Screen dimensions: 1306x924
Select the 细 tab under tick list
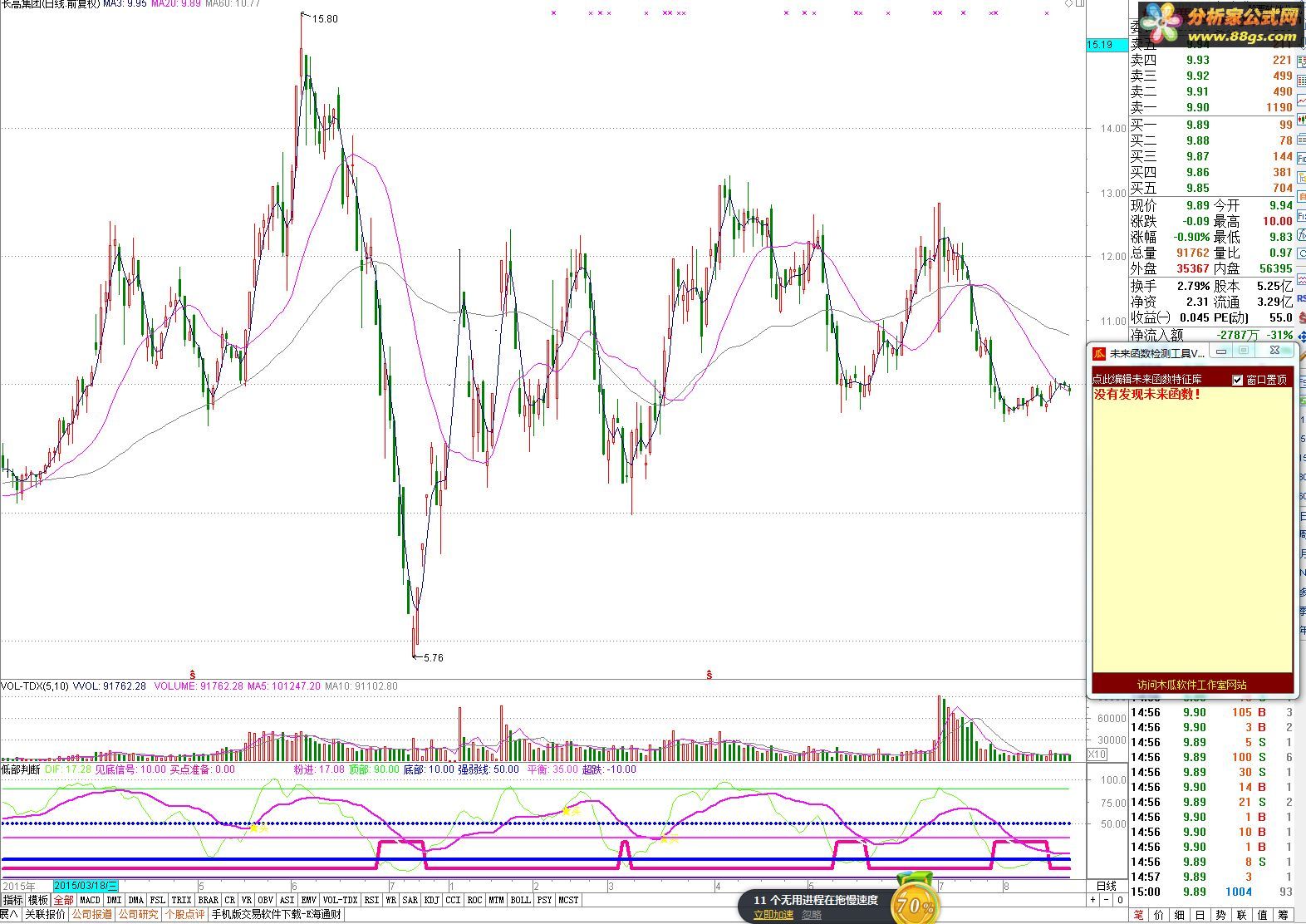point(1179,915)
